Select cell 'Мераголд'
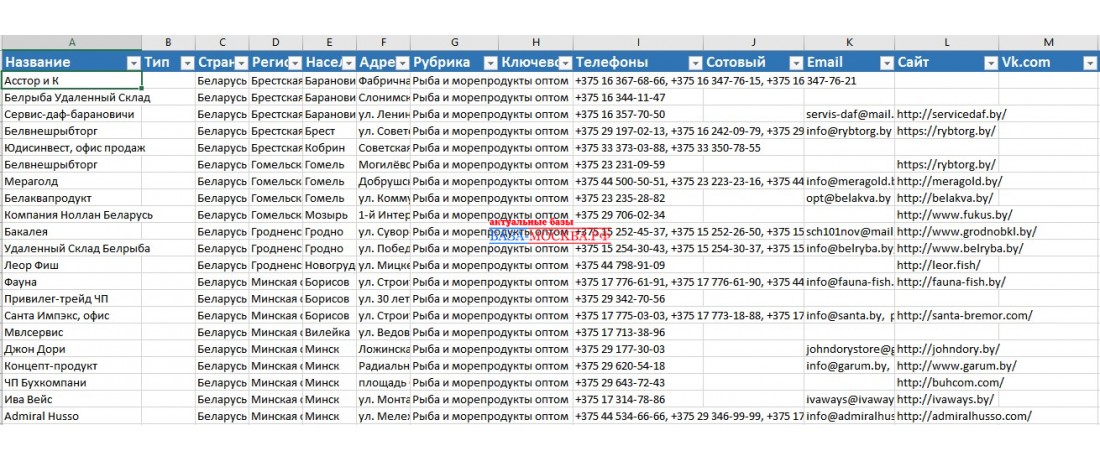The image size is (1100, 460). point(72,182)
